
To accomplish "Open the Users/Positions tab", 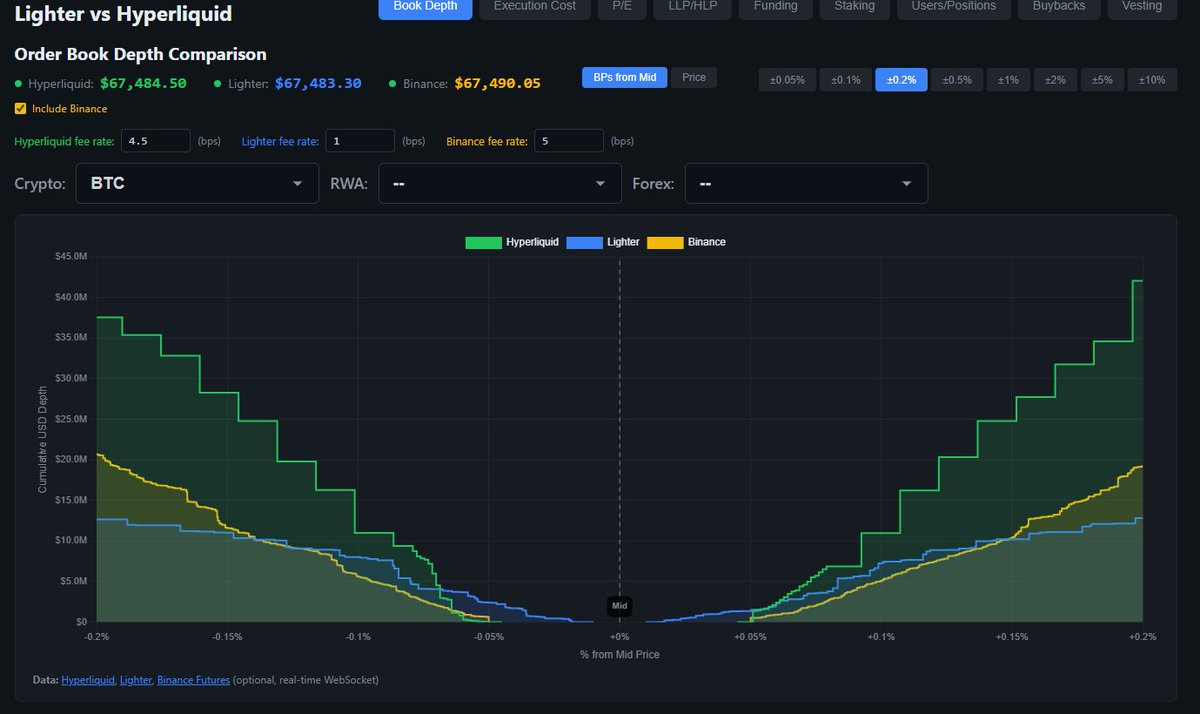I will tap(954, 7).
